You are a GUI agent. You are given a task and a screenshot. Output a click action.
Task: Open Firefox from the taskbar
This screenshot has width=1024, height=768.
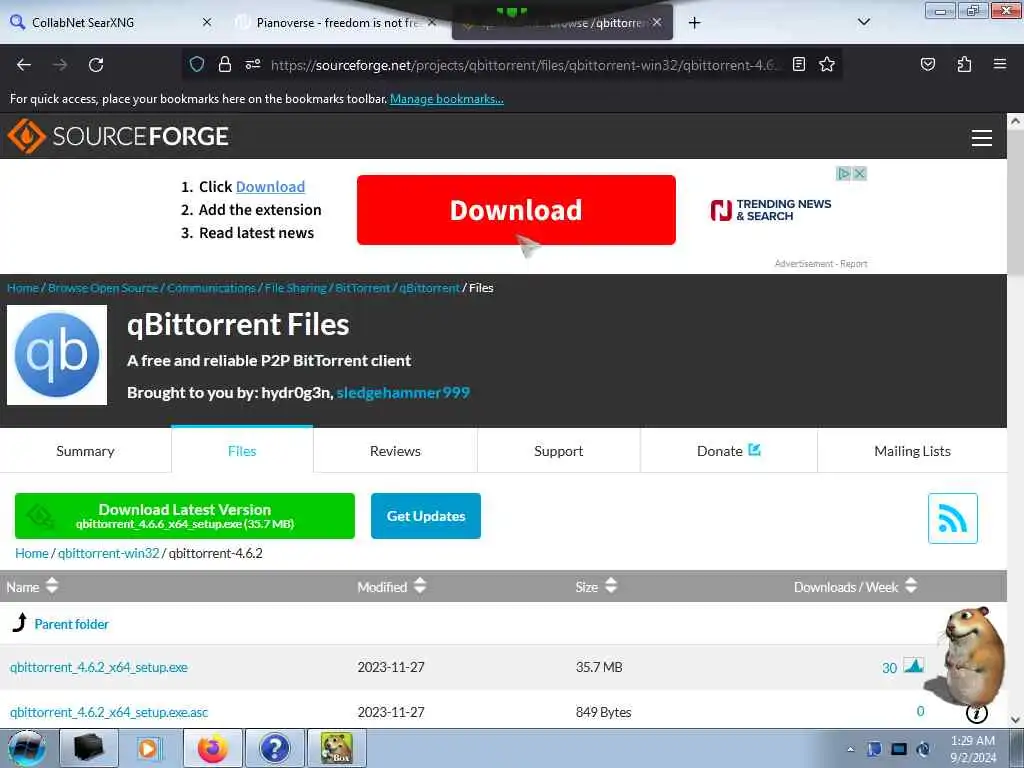click(213, 748)
